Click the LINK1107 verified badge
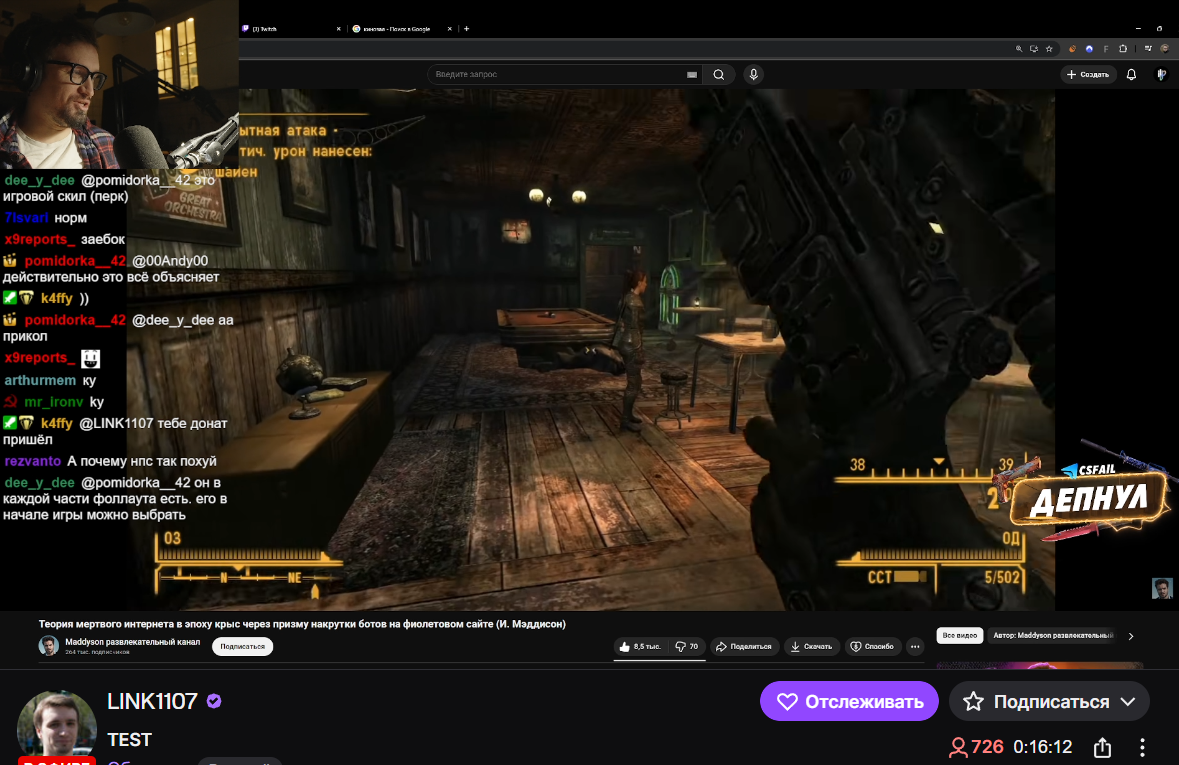Screen dimensions: 1179x765 click(214, 701)
